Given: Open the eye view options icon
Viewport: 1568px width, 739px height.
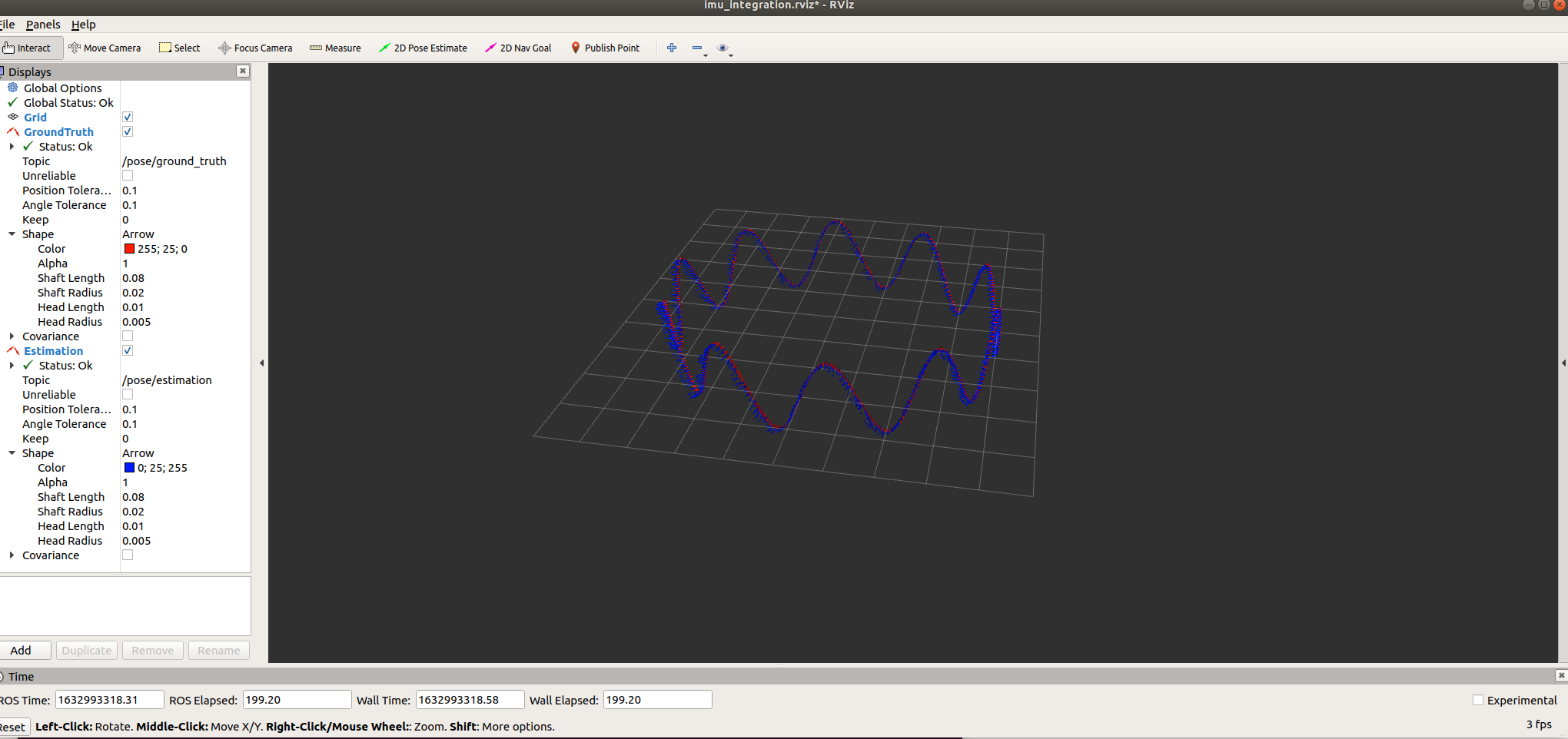Looking at the screenshot, I should click(x=723, y=48).
